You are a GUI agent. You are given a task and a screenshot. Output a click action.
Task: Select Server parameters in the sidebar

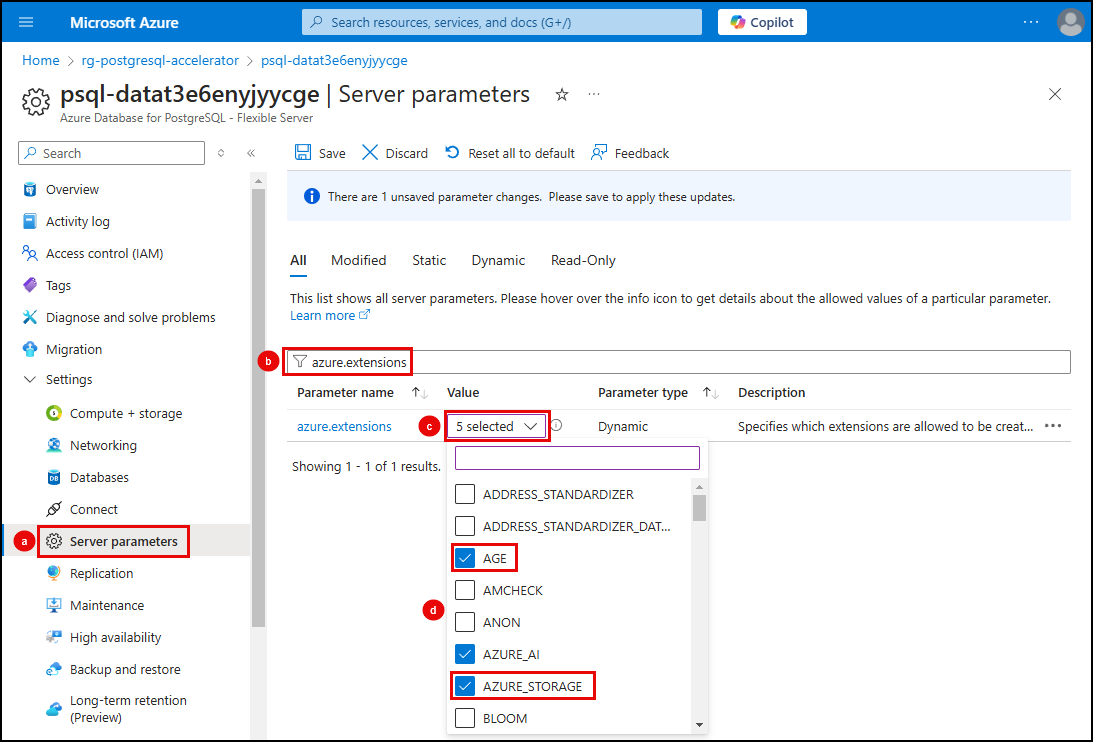click(x=123, y=541)
